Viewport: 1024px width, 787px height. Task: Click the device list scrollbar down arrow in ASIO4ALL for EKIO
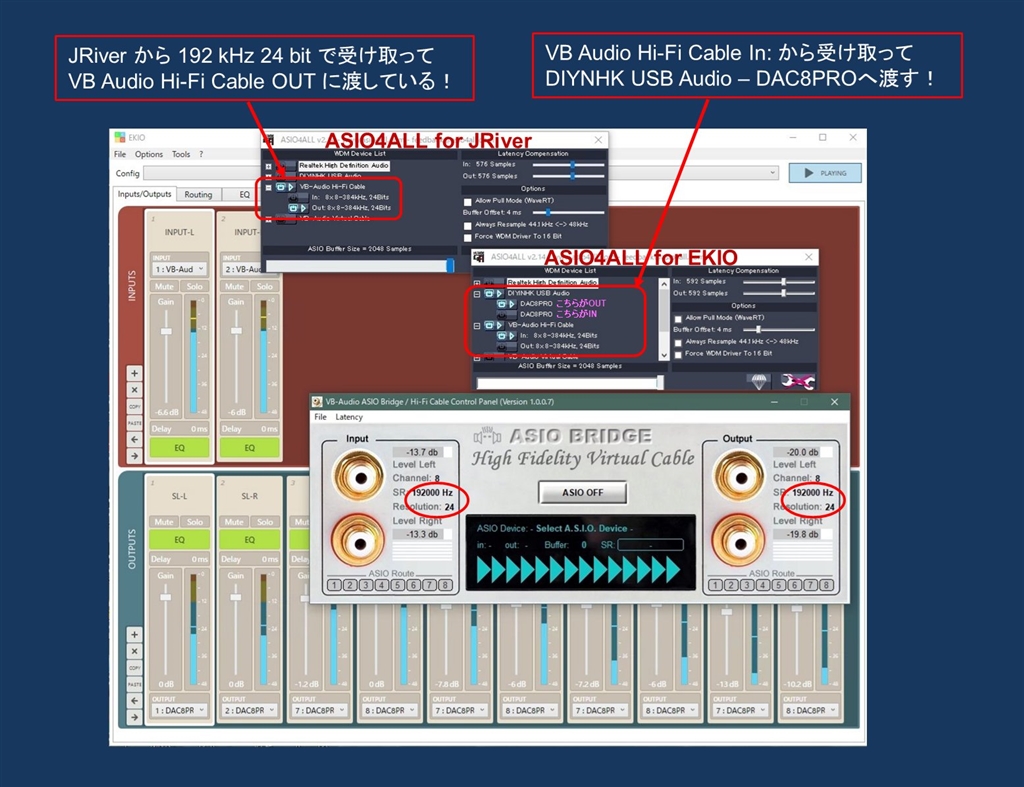point(664,356)
